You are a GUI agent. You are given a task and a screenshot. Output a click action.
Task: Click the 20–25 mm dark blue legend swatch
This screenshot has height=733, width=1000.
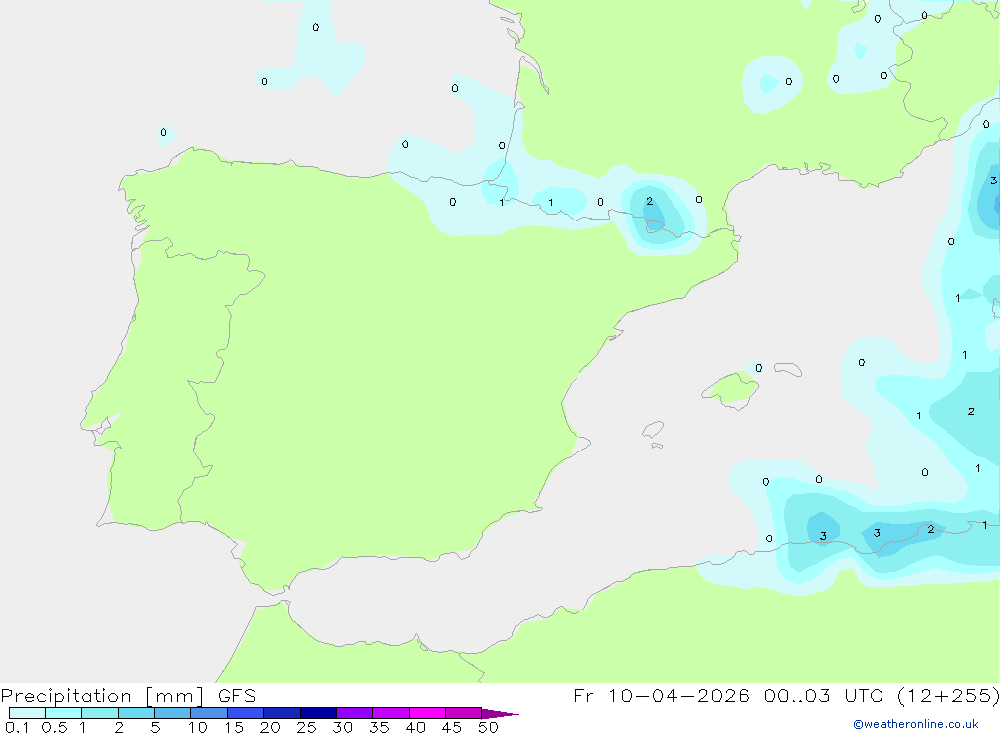point(281,713)
